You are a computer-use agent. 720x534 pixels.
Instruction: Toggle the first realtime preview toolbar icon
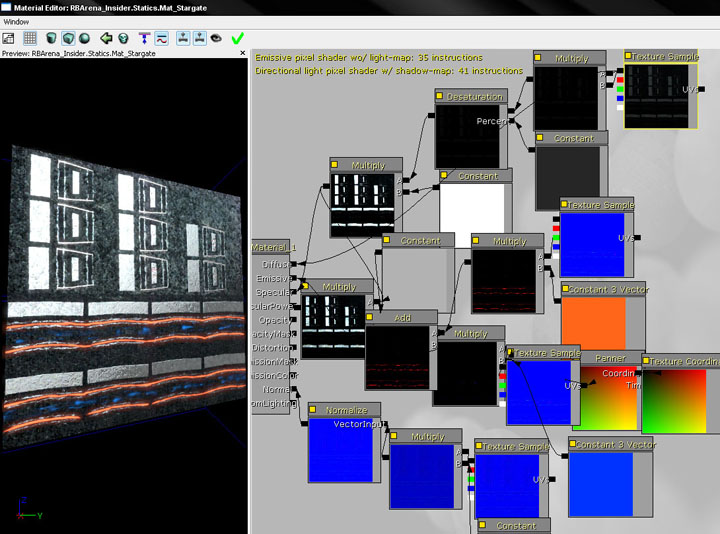tap(183, 38)
